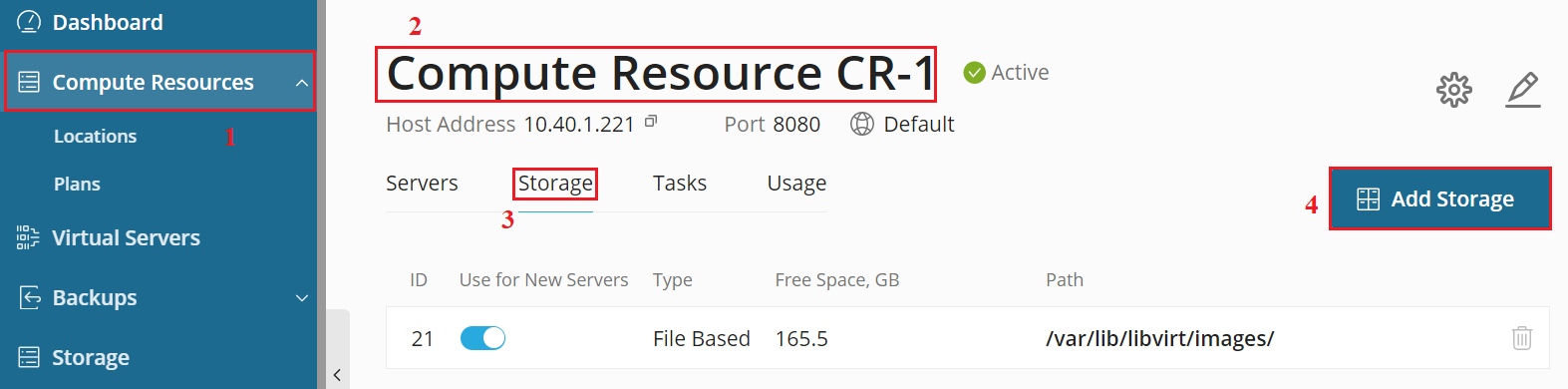Click the Storage sidebar icon

click(29, 357)
